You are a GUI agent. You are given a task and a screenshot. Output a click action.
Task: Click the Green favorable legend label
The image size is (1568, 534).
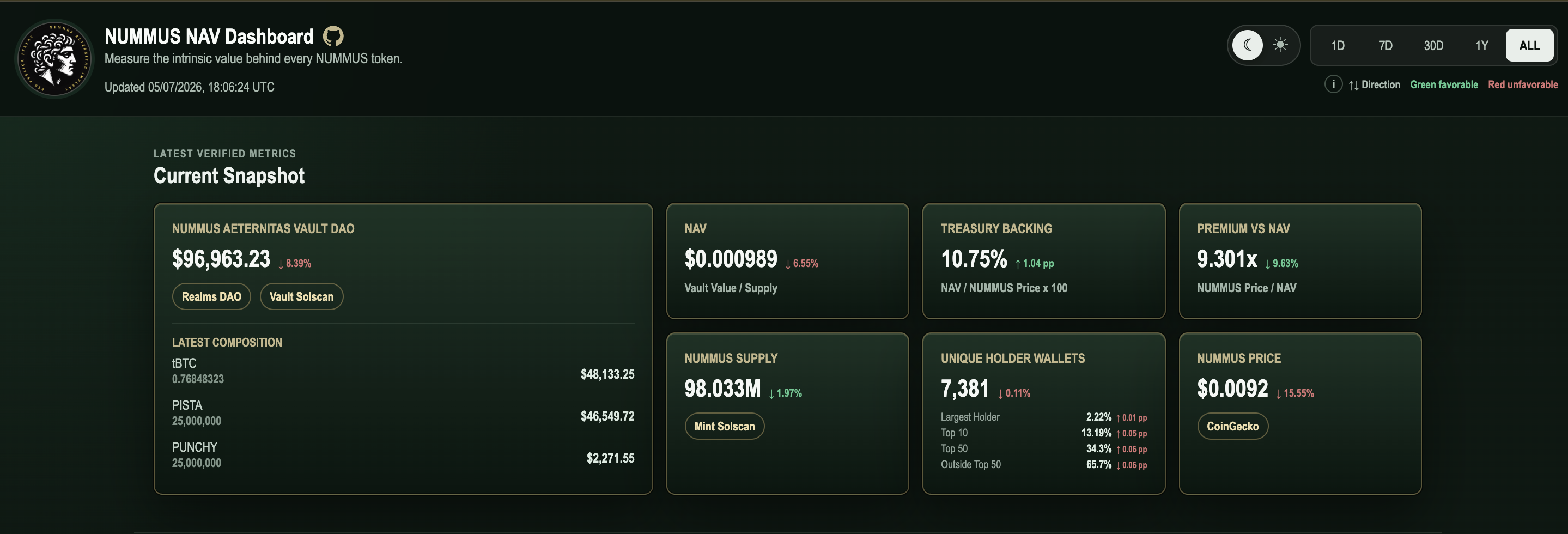coord(1444,84)
